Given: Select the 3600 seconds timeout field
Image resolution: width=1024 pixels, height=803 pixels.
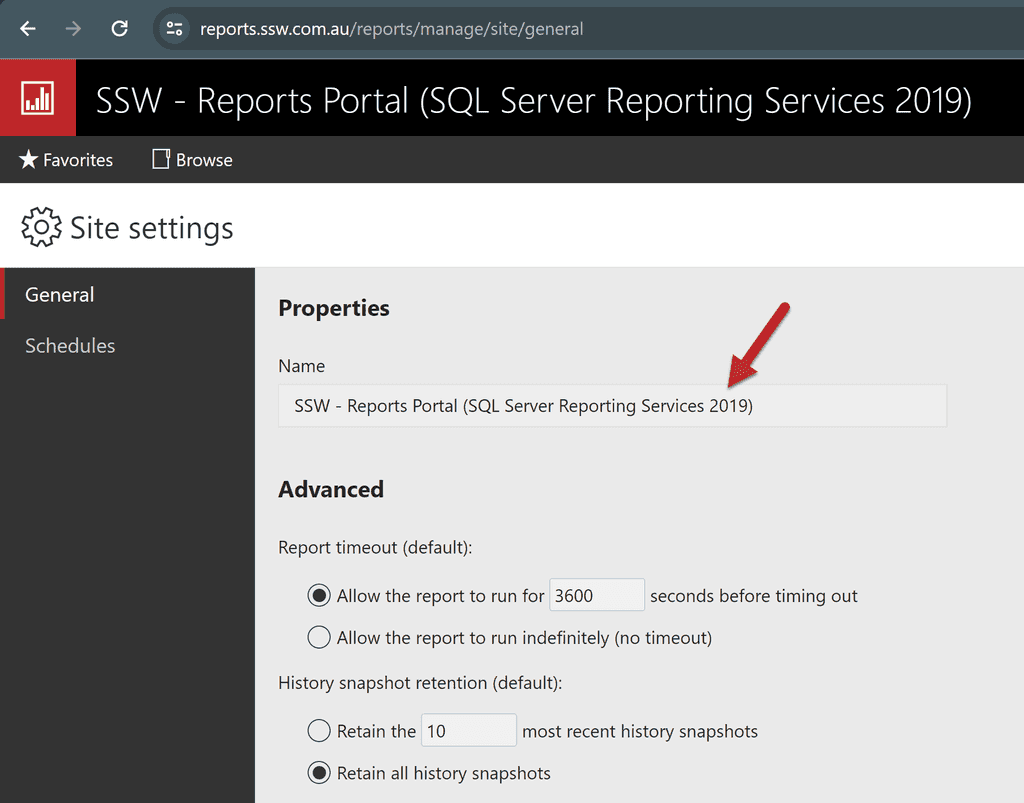Looking at the screenshot, I should coord(596,594).
